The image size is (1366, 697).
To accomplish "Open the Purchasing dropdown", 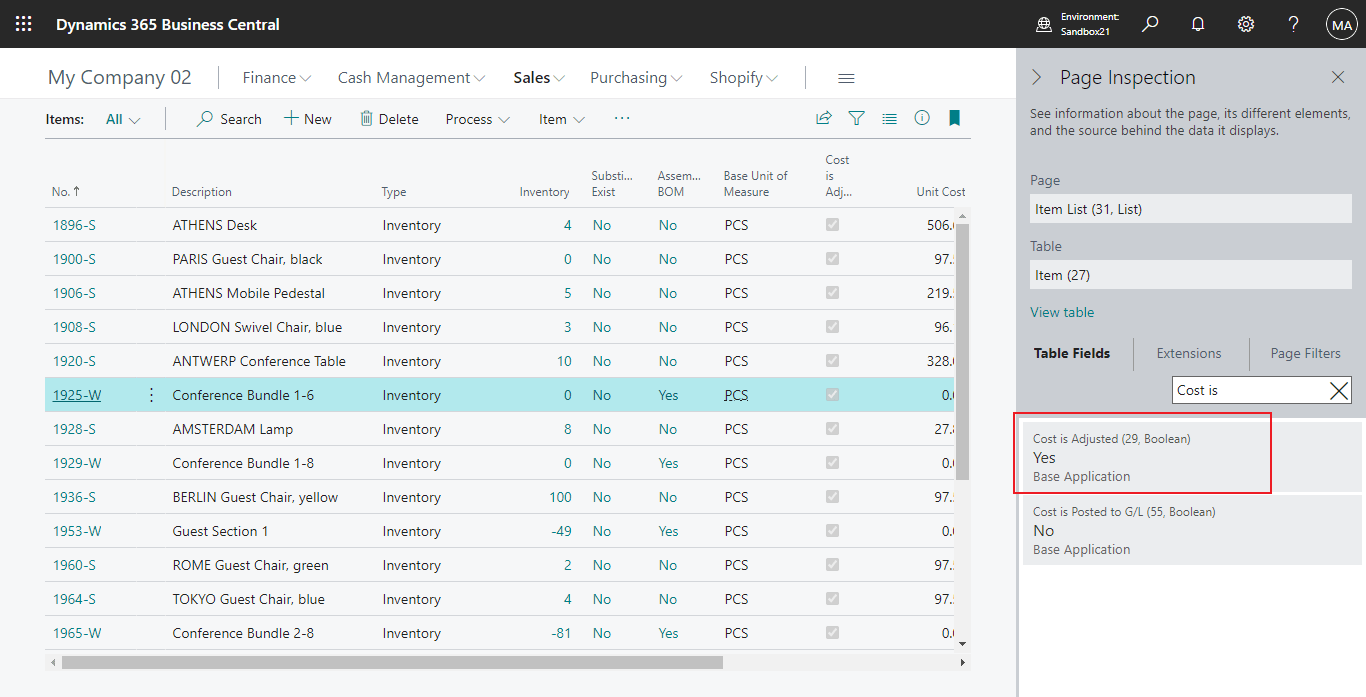I will tap(635, 77).
